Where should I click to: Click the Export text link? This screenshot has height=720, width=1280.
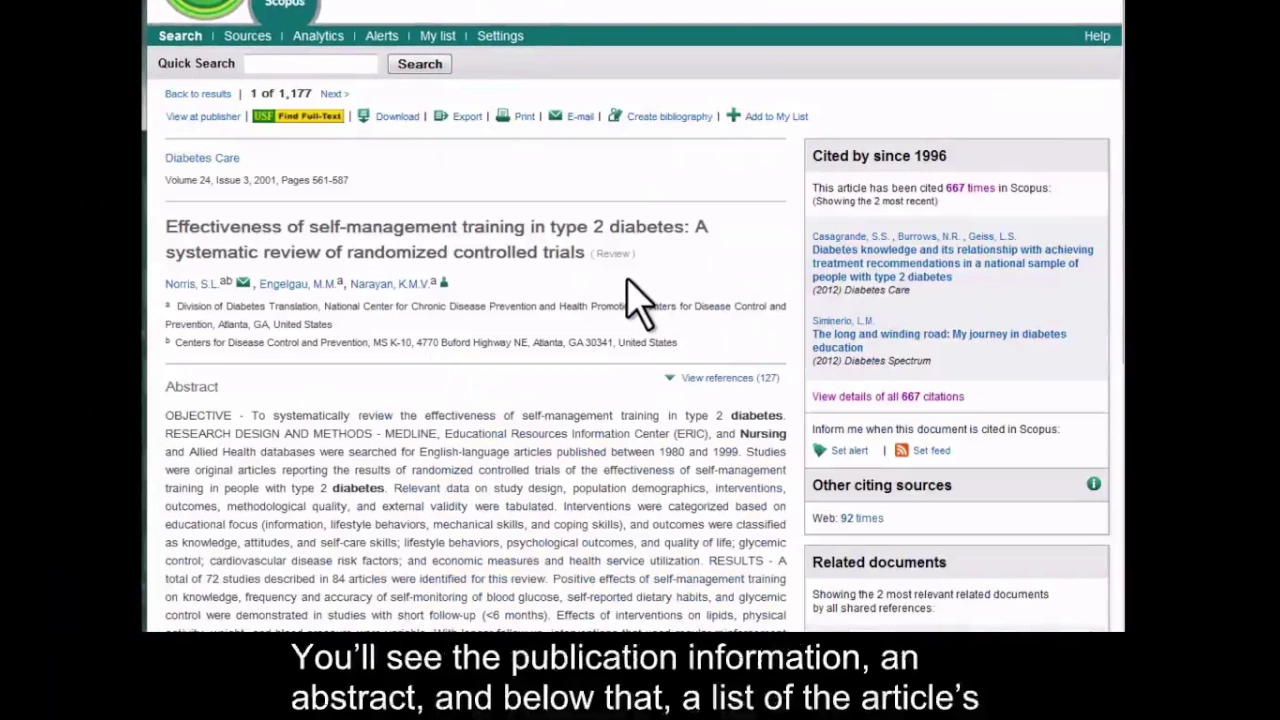click(x=467, y=117)
